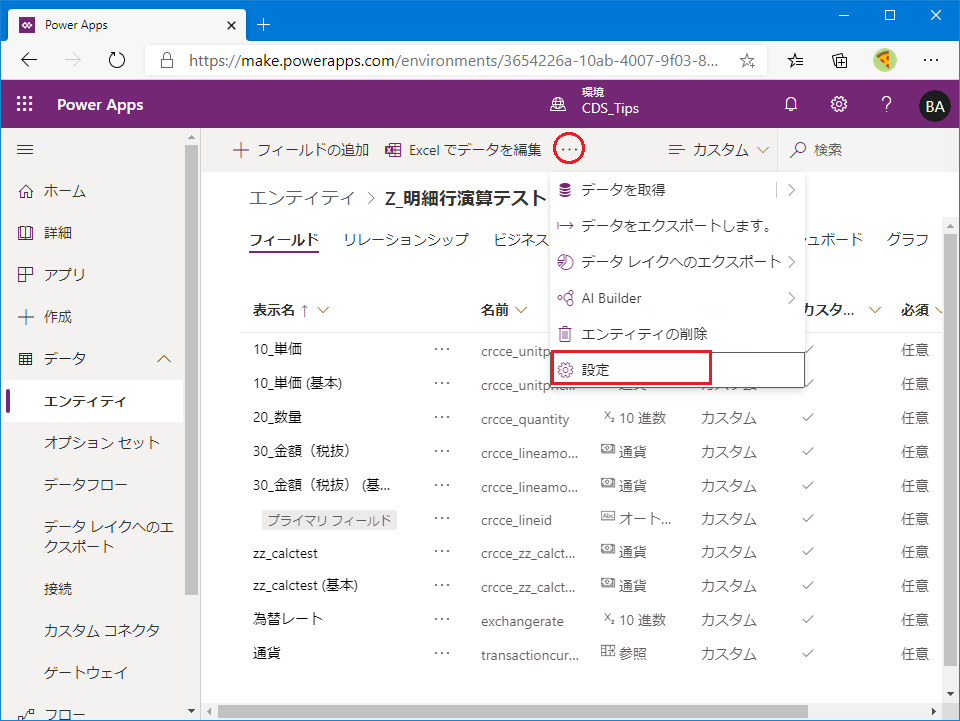Open データフロー in sidebar
Screen dimensions: 960x721
point(86,485)
